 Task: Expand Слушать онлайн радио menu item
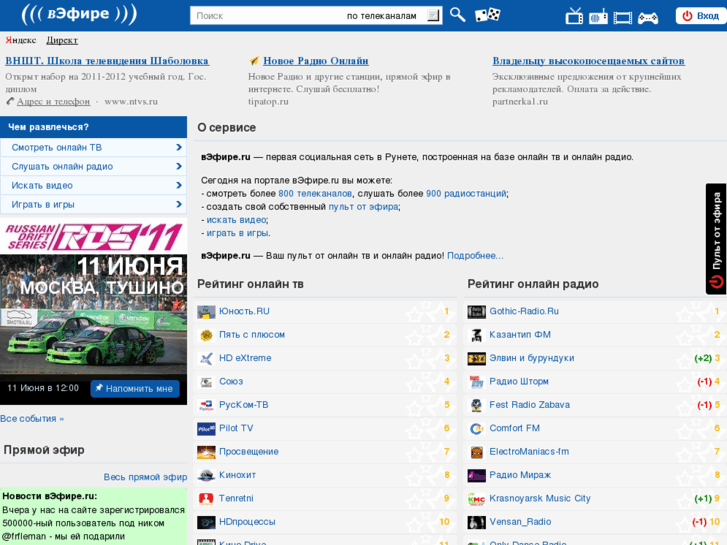click(93, 167)
